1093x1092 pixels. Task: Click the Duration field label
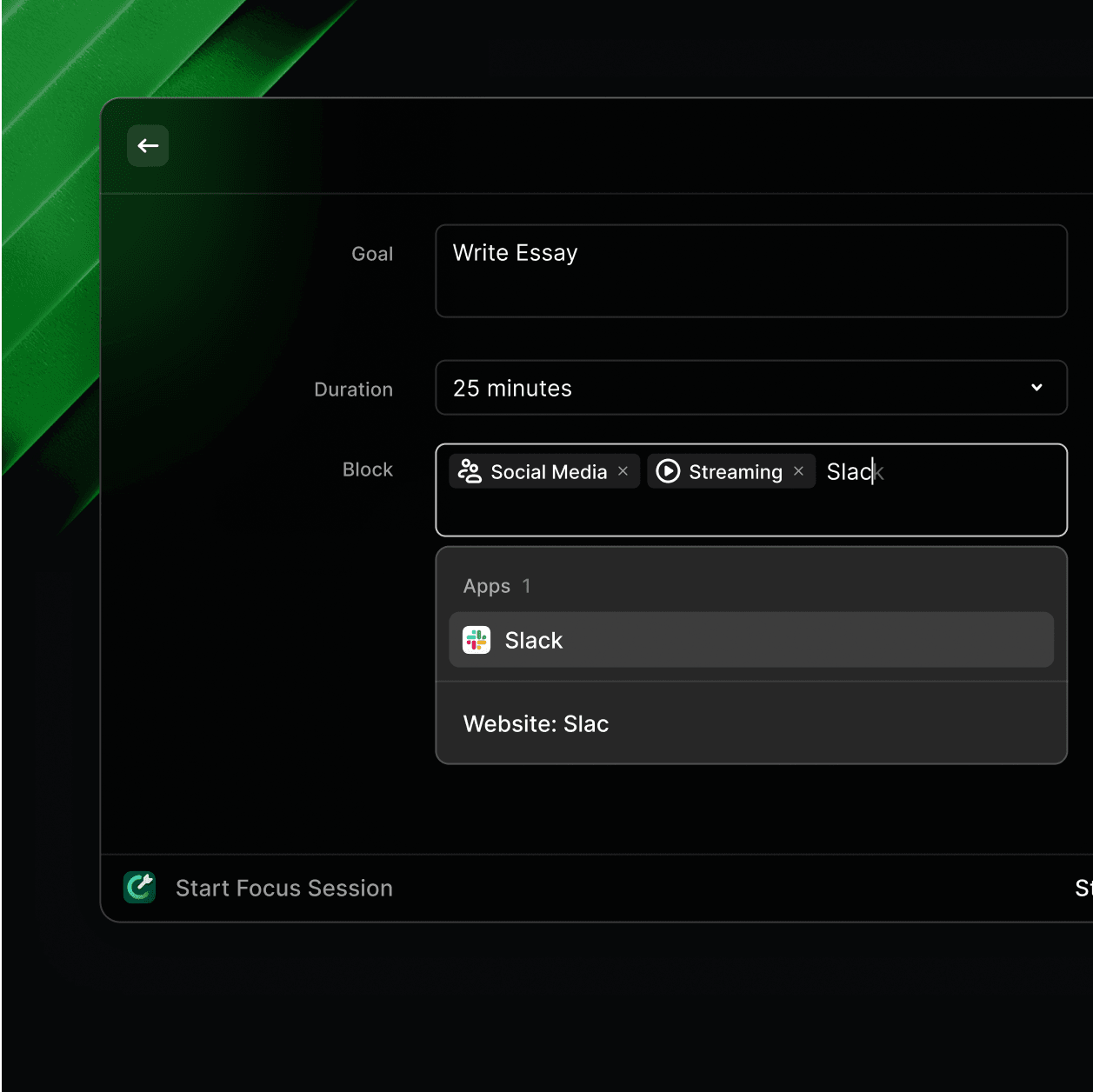[x=353, y=390]
